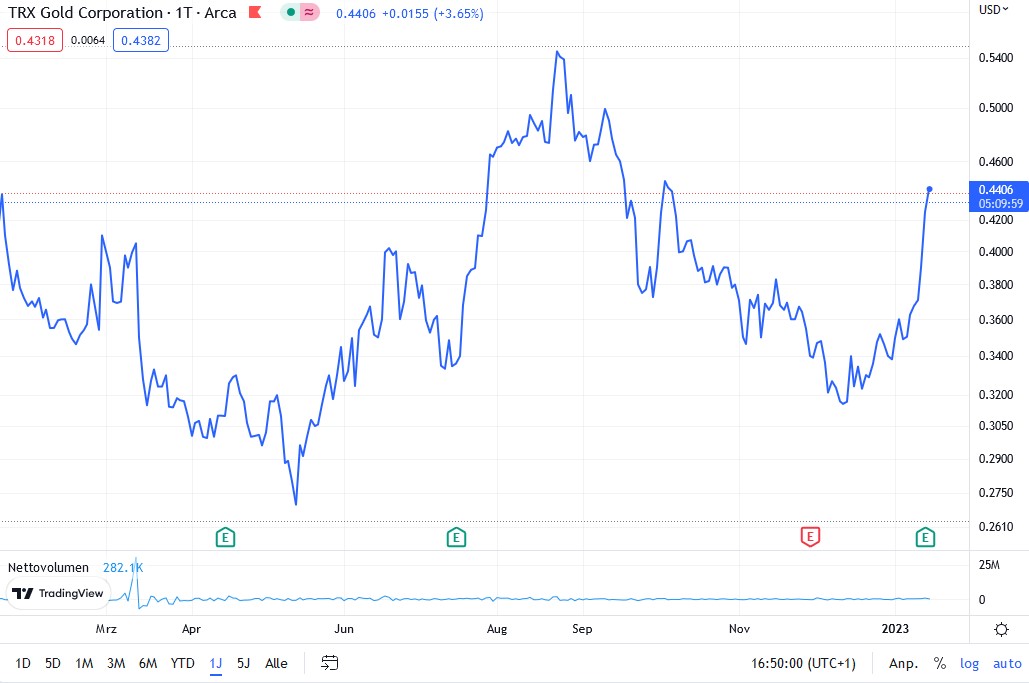Open the USD currency dropdown

pyautogui.click(x=994, y=10)
